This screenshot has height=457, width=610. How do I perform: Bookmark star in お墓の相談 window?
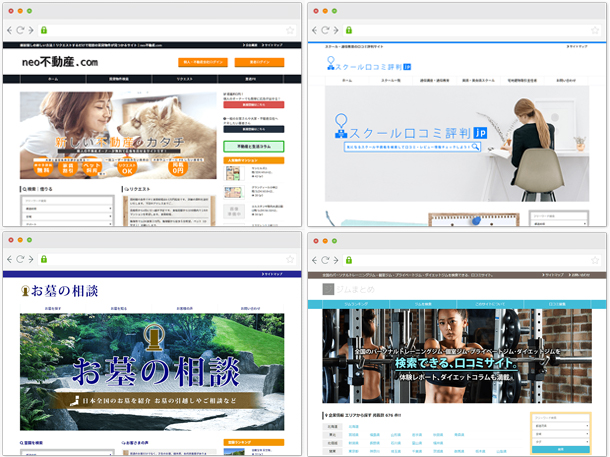click(290, 259)
